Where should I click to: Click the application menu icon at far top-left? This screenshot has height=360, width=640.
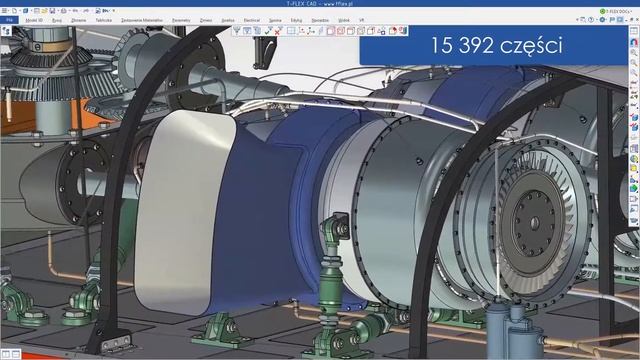pyautogui.click(x=4, y=11)
